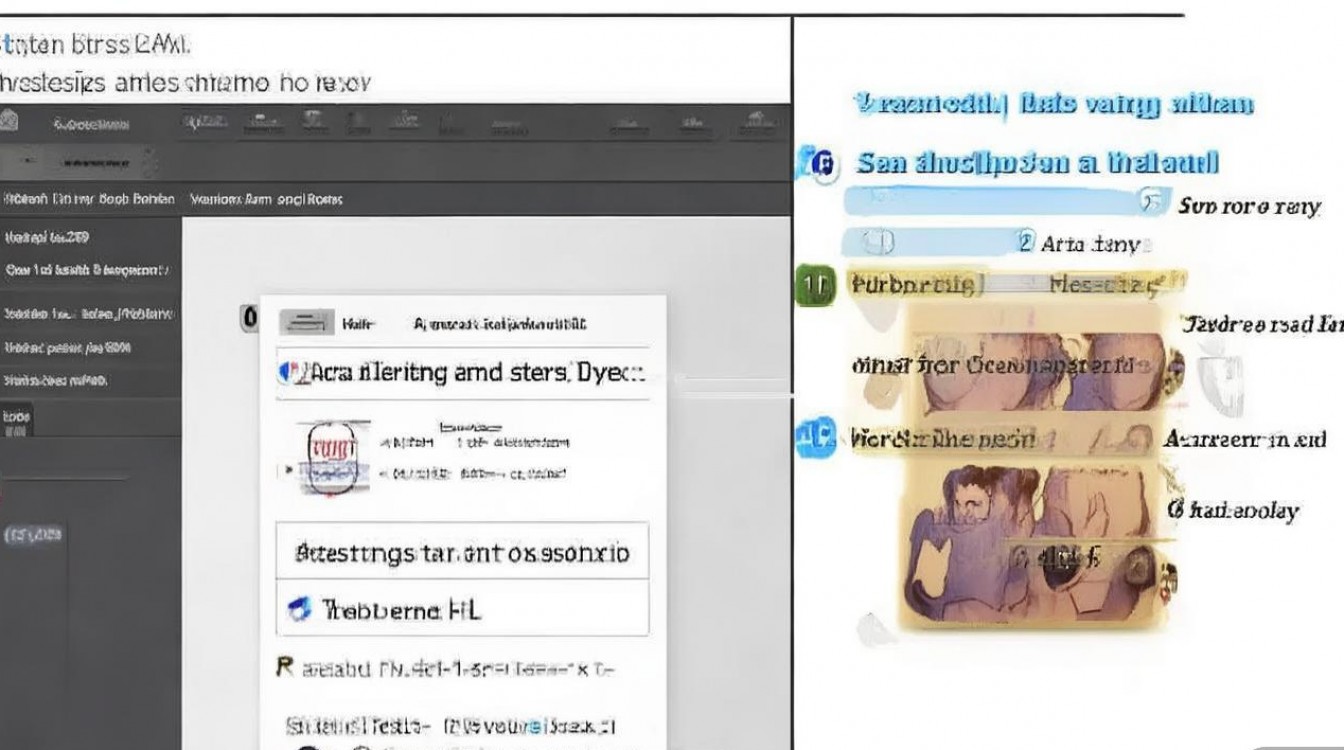
Task: Click the blue badge beside 'Nor the pesn'
Action: pyautogui.click(x=814, y=436)
